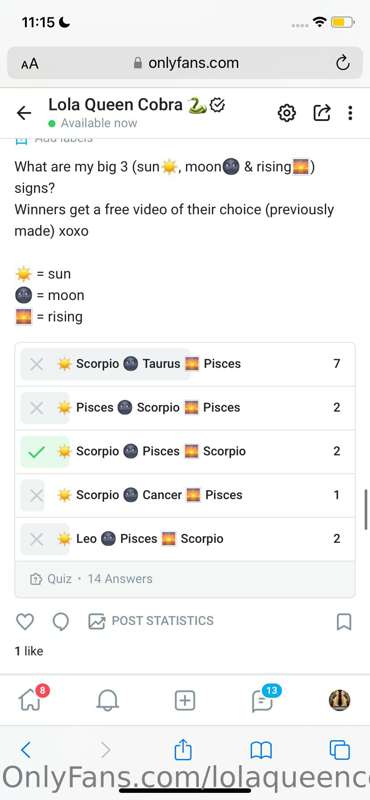Choose the Leo Pisces Scorpio option
Screen dimensions: 370x800
point(185,539)
